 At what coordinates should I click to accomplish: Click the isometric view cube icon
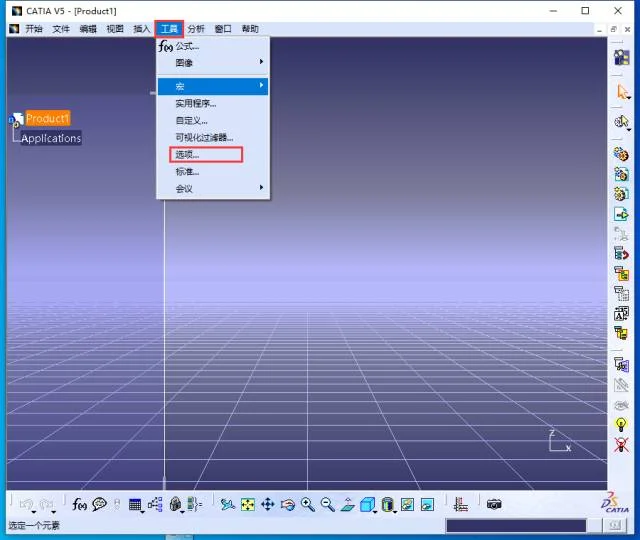(x=367, y=504)
